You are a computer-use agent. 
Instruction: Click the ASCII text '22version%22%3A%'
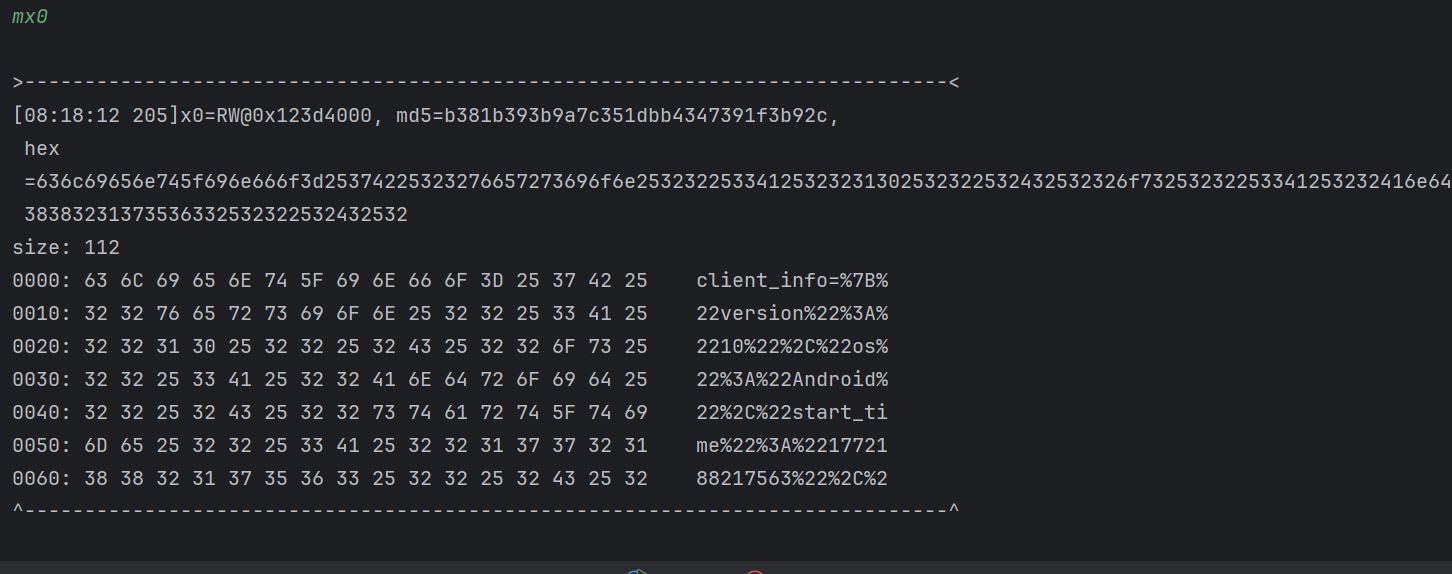[792, 314]
